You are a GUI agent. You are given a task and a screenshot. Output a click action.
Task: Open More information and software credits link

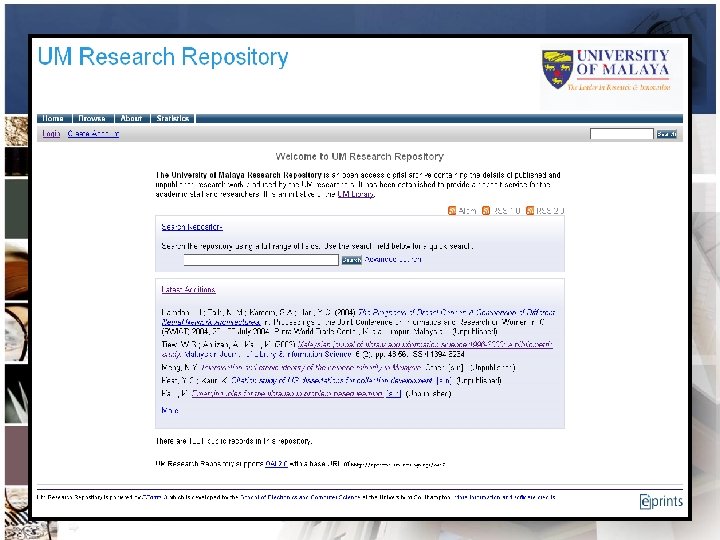click(x=505, y=497)
